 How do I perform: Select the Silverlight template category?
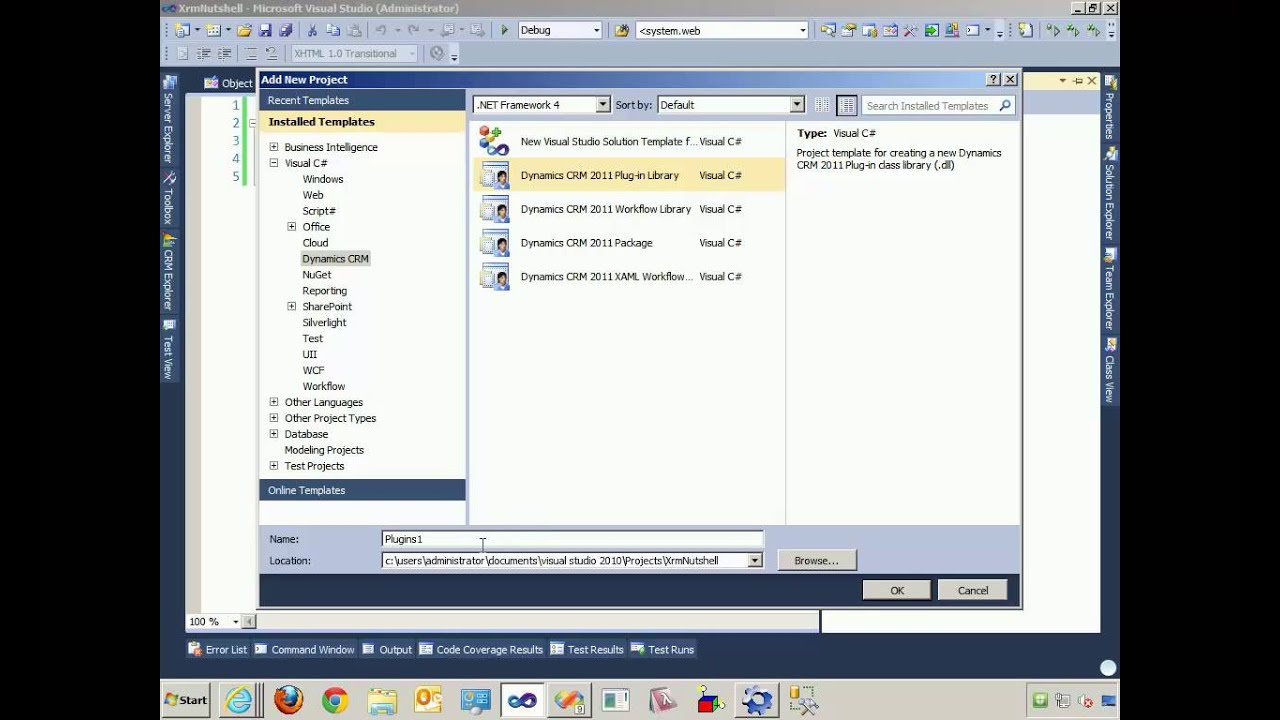(x=324, y=323)
